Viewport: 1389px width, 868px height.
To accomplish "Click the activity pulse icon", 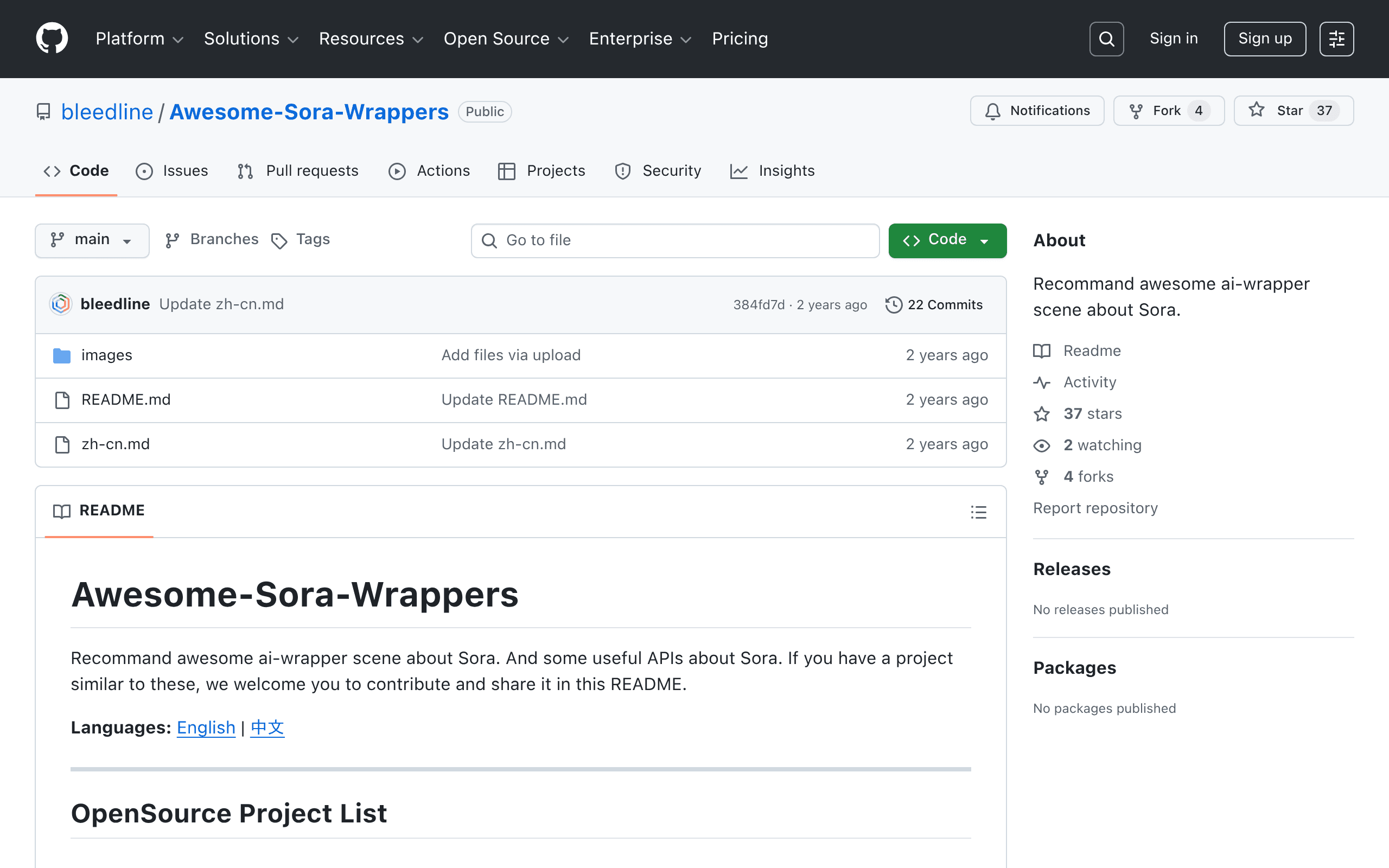I will pos(1042,382).
